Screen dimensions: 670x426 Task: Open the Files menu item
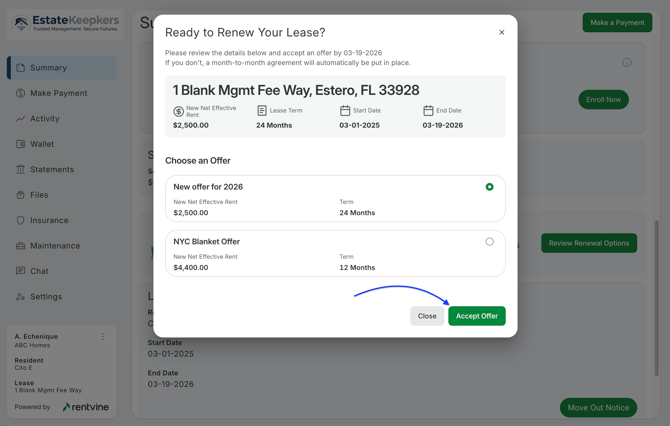[39, 195]
